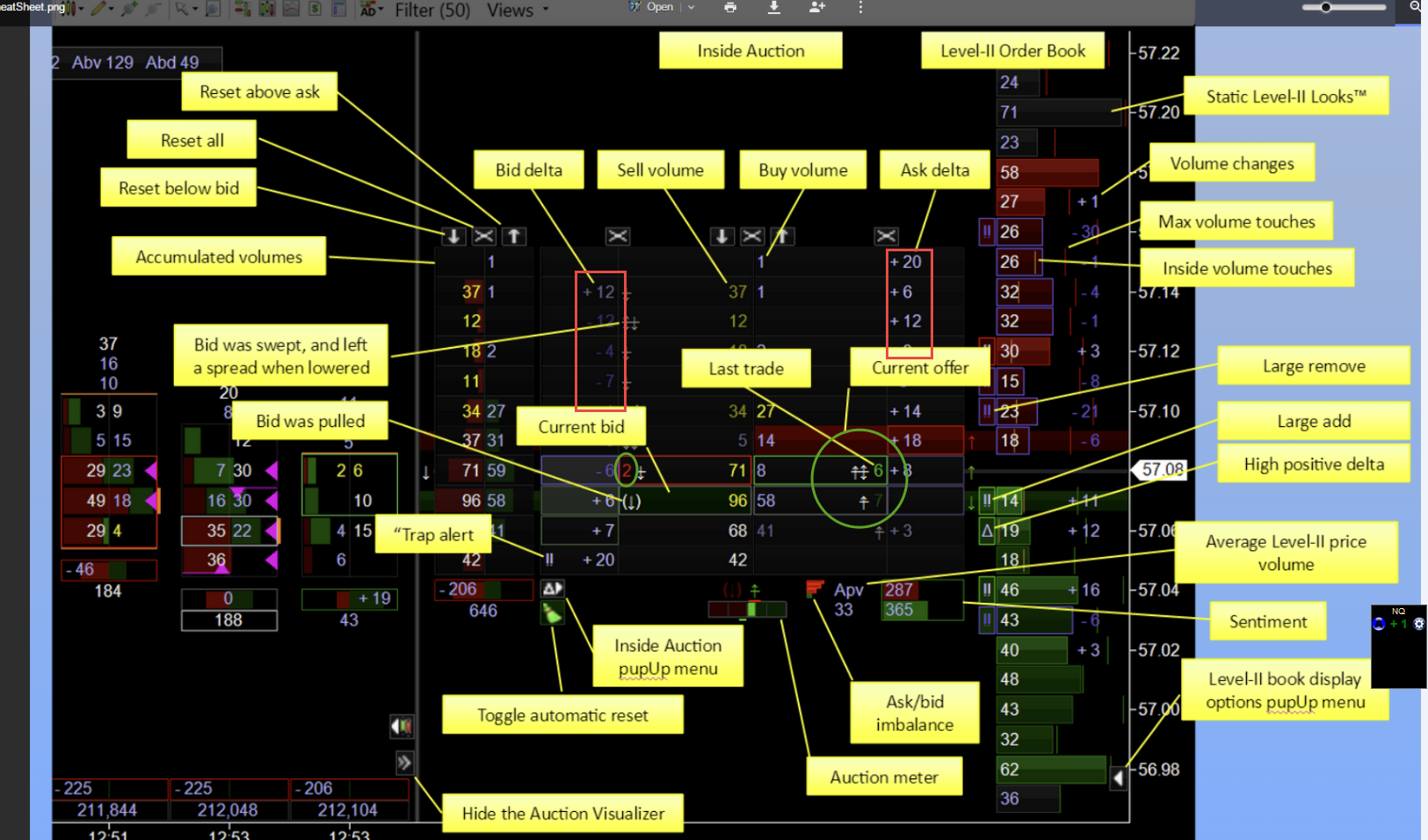
Task: Click the Open button in viewer toolbar
Action: click(652, 7)
